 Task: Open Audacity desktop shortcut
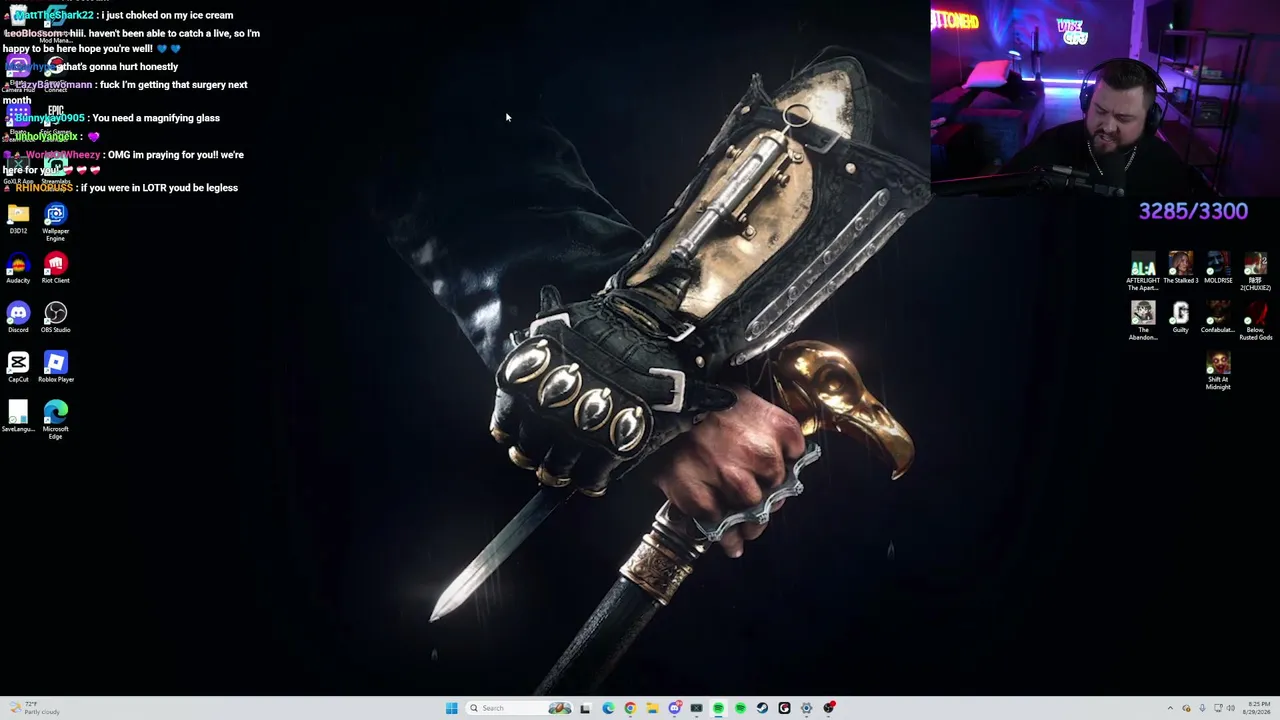point(18,268)
